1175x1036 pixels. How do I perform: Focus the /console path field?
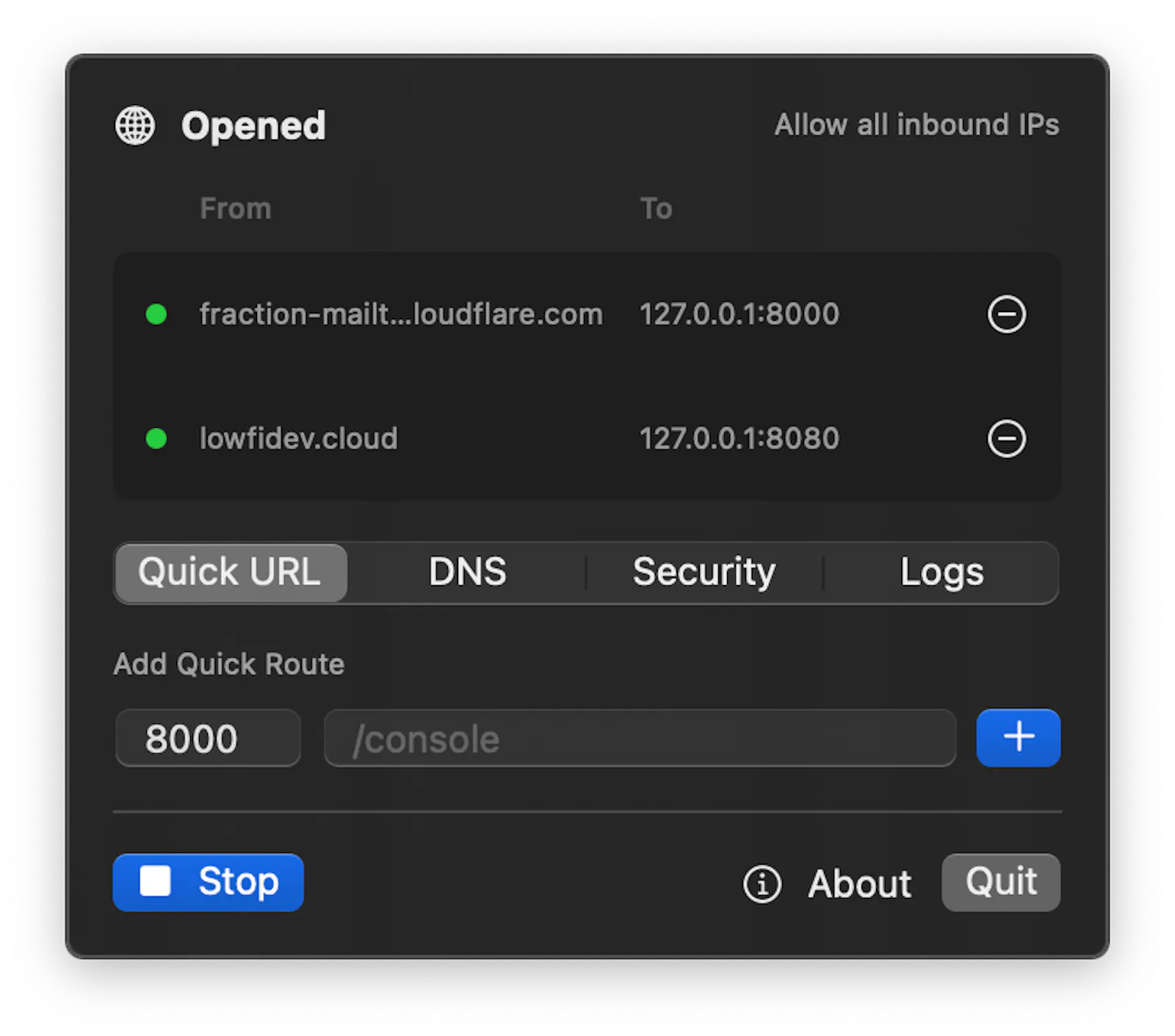click(x=640, y=738)
